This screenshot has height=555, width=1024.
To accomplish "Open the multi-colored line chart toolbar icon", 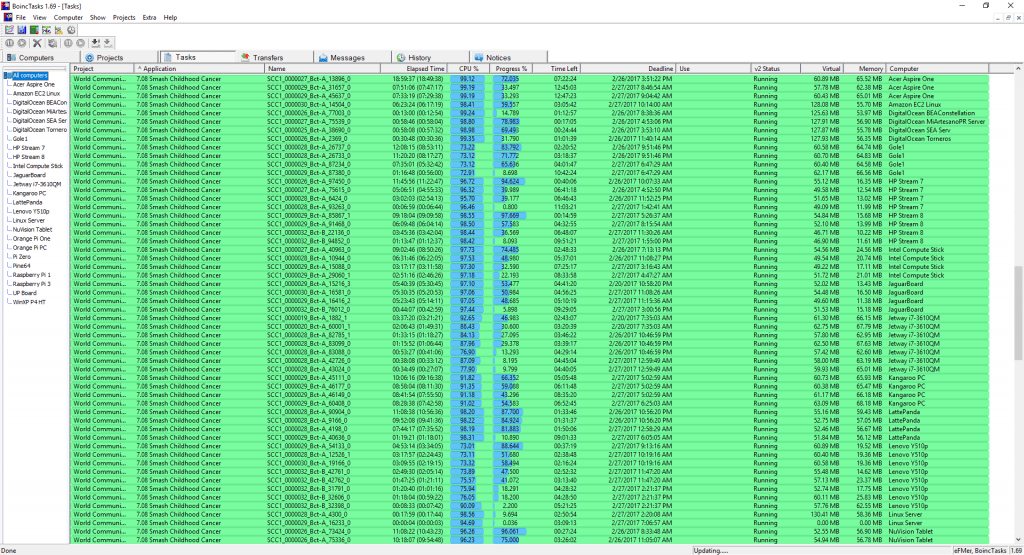I will 46,30.
